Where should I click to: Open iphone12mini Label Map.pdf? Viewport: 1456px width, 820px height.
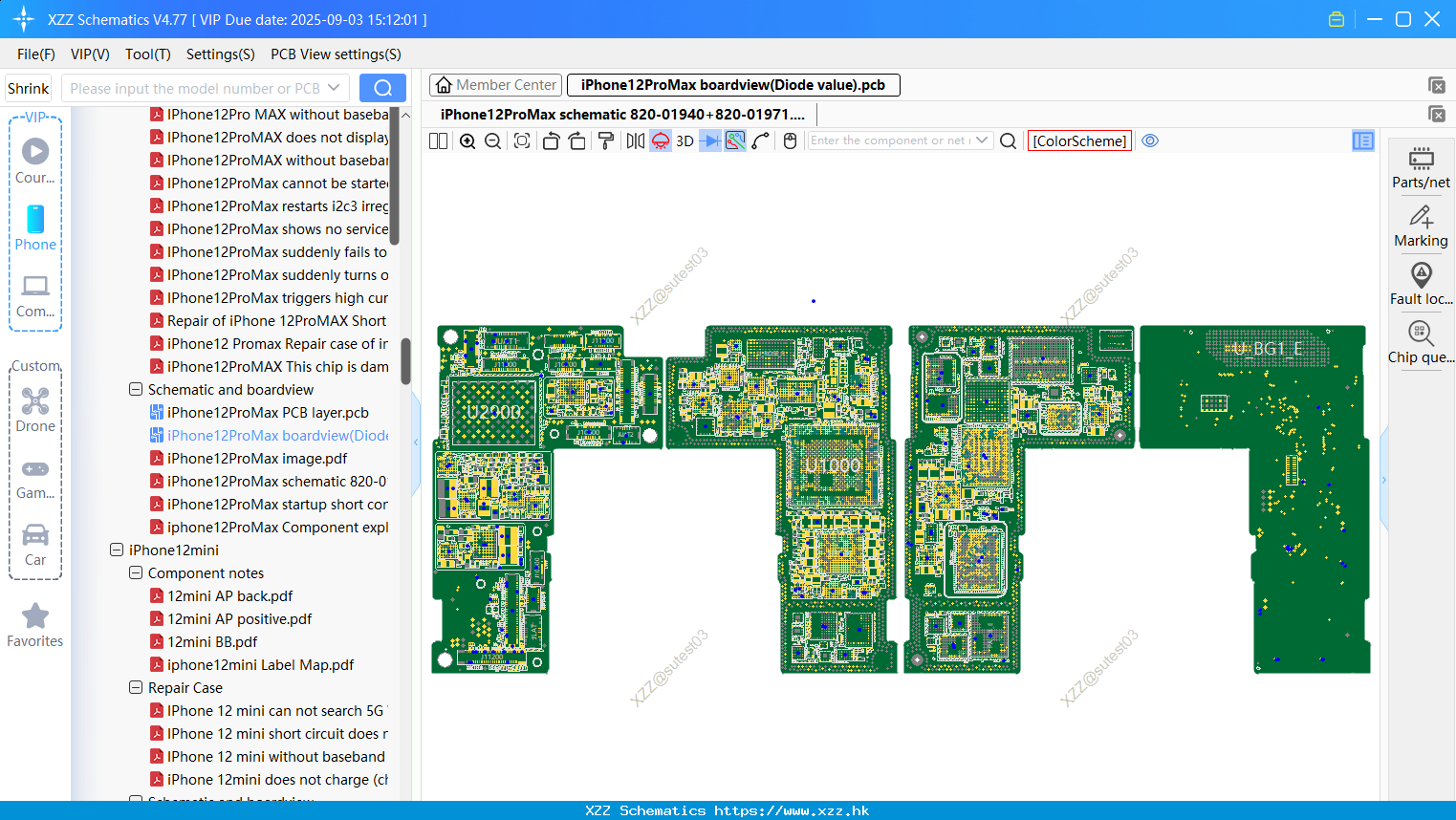coord(260,664)
